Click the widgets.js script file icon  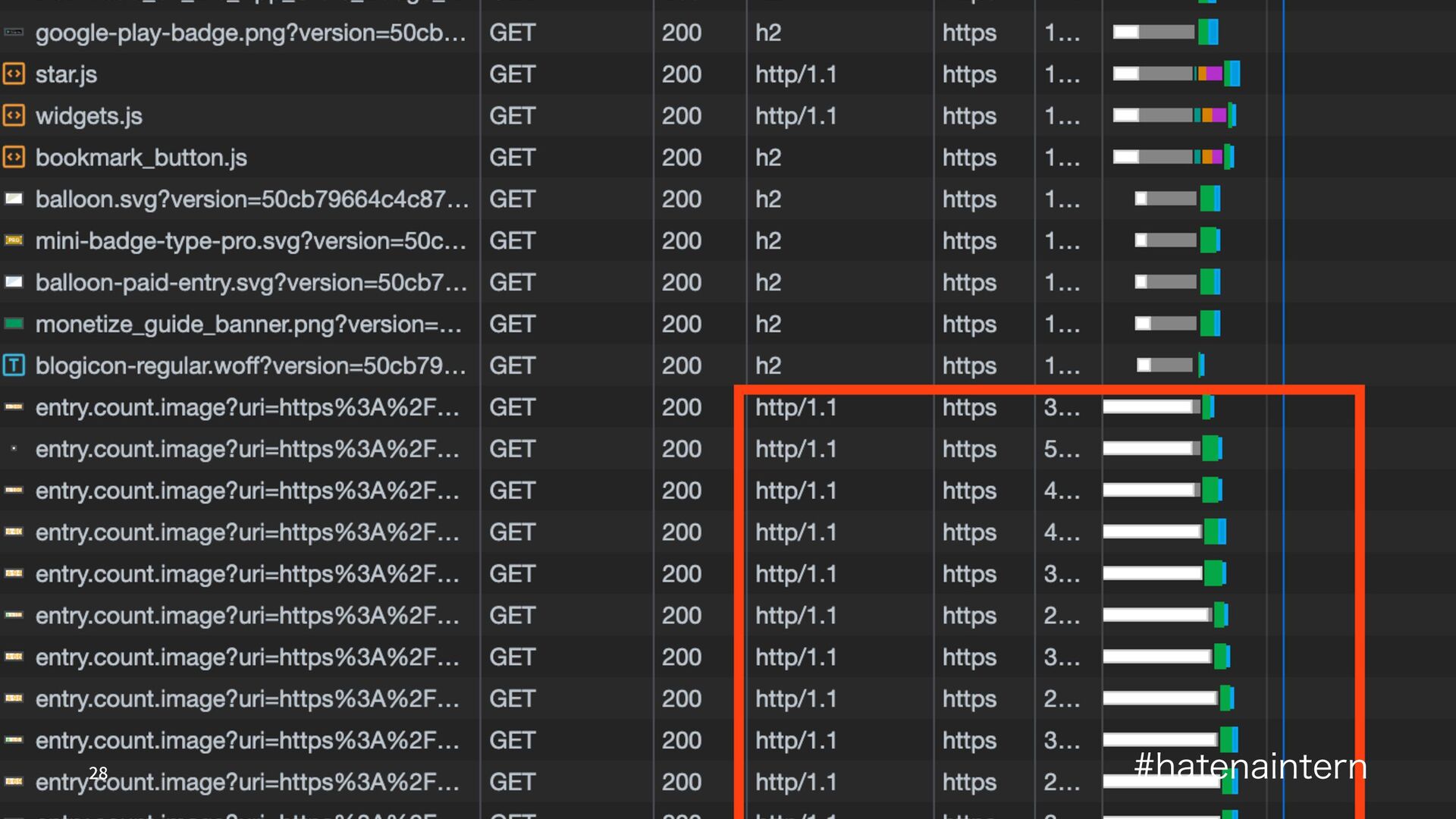14,116
